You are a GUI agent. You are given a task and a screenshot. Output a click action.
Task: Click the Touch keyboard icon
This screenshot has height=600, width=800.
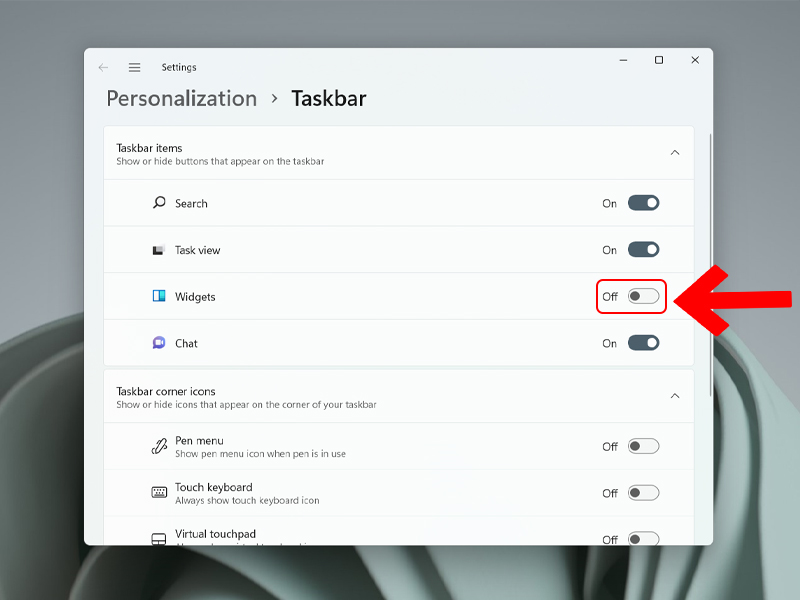tap(159, 492)
